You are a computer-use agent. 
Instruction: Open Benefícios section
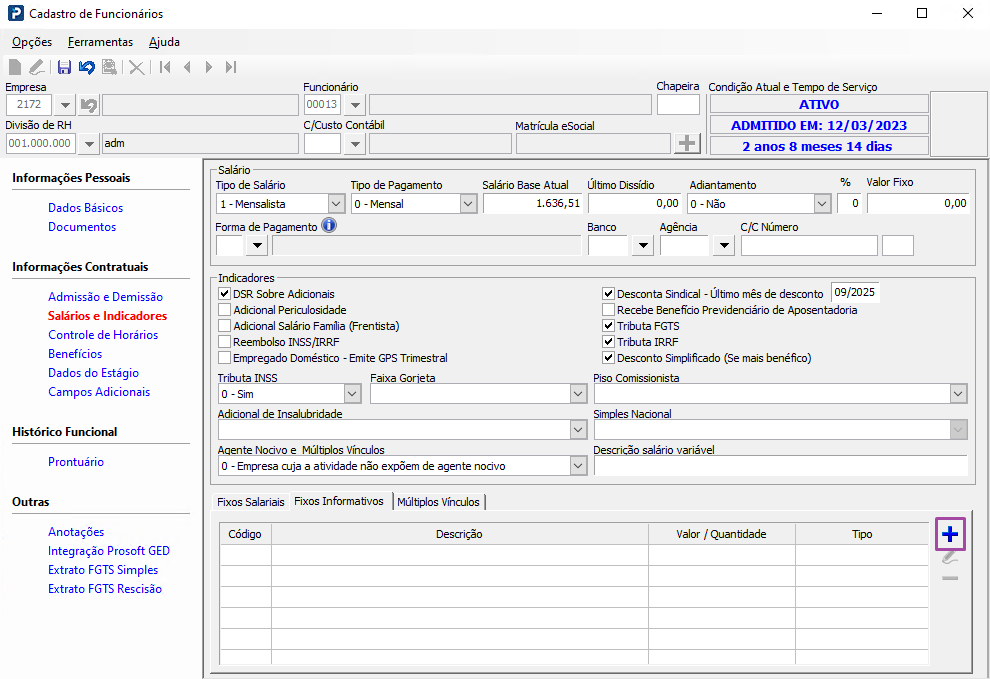point(75,354)
